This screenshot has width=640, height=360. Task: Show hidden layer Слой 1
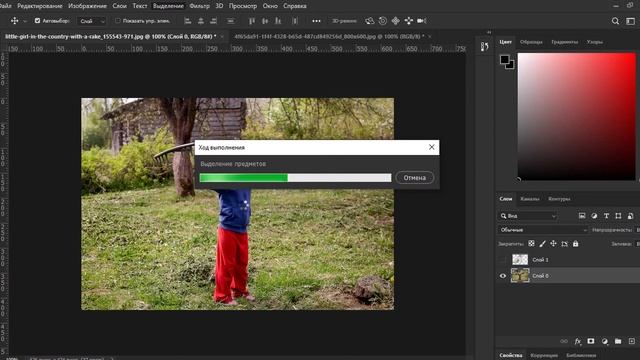pos(503,260)
